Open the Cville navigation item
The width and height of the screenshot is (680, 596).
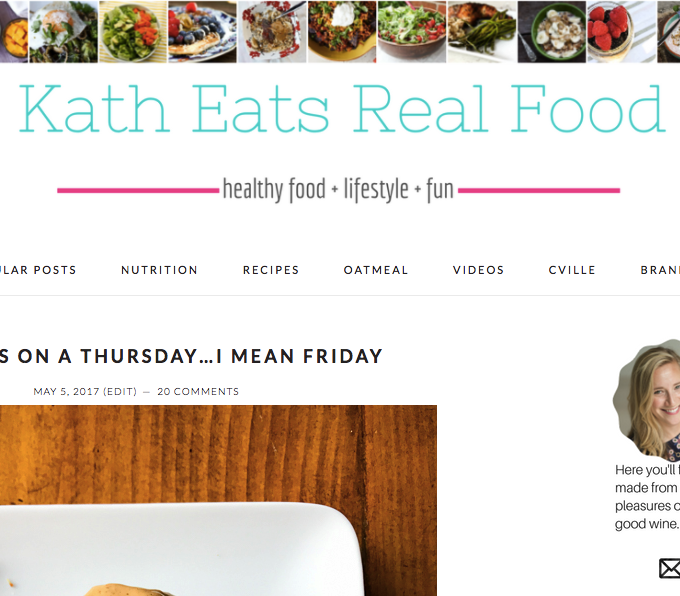coord(572,270)
